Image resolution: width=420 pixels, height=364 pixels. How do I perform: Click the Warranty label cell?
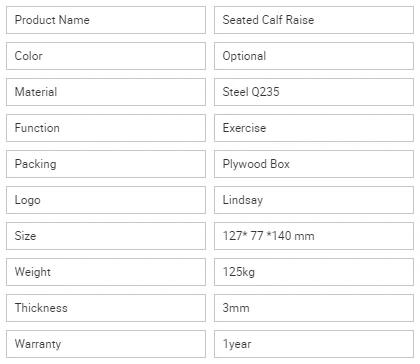106,344
